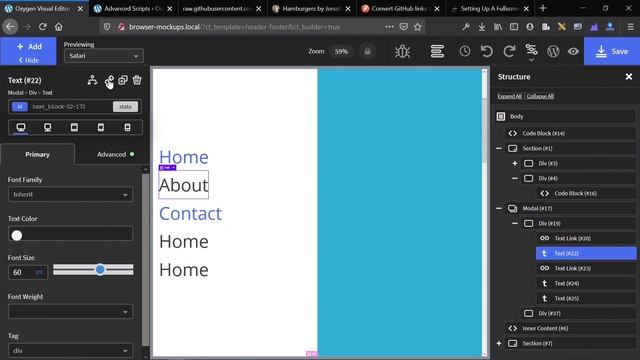This screenshot has width=640, height=360.
Task: Open the WordPress back-to-admin icon
Action: click(x=553, y=51)
